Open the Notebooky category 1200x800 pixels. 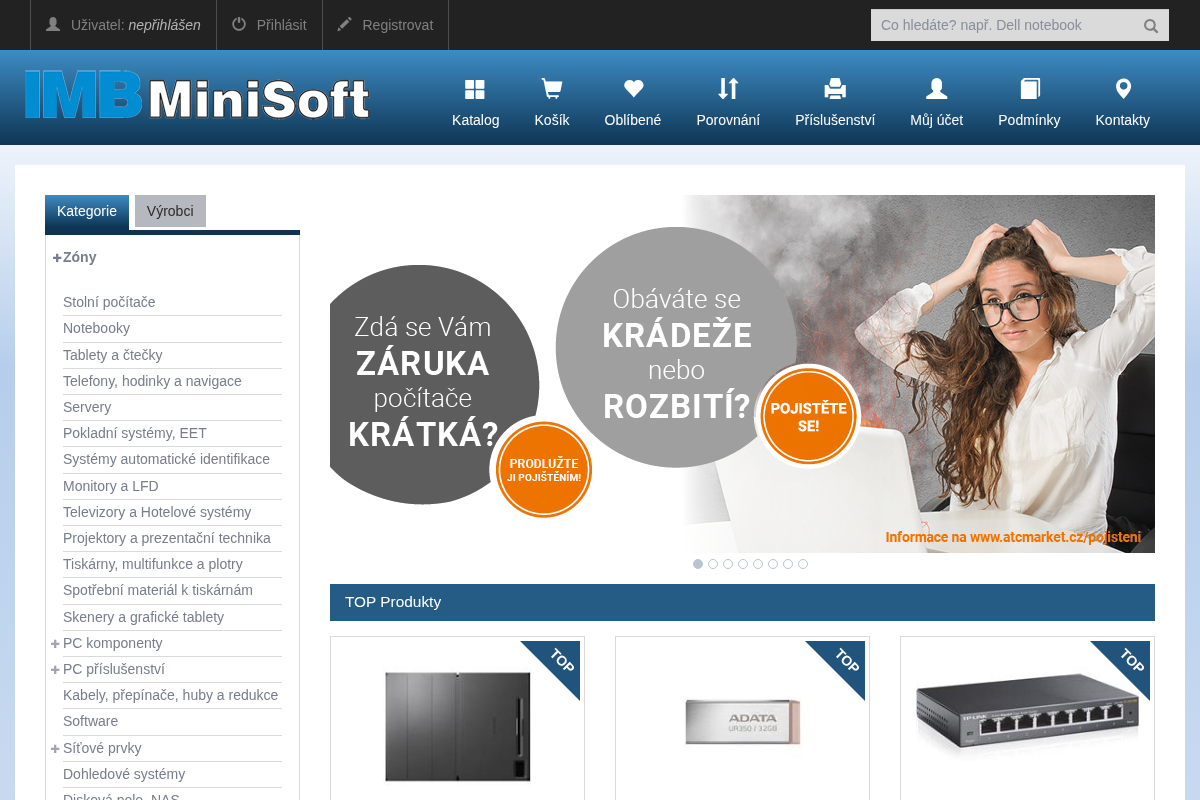(x=96, y=328)
